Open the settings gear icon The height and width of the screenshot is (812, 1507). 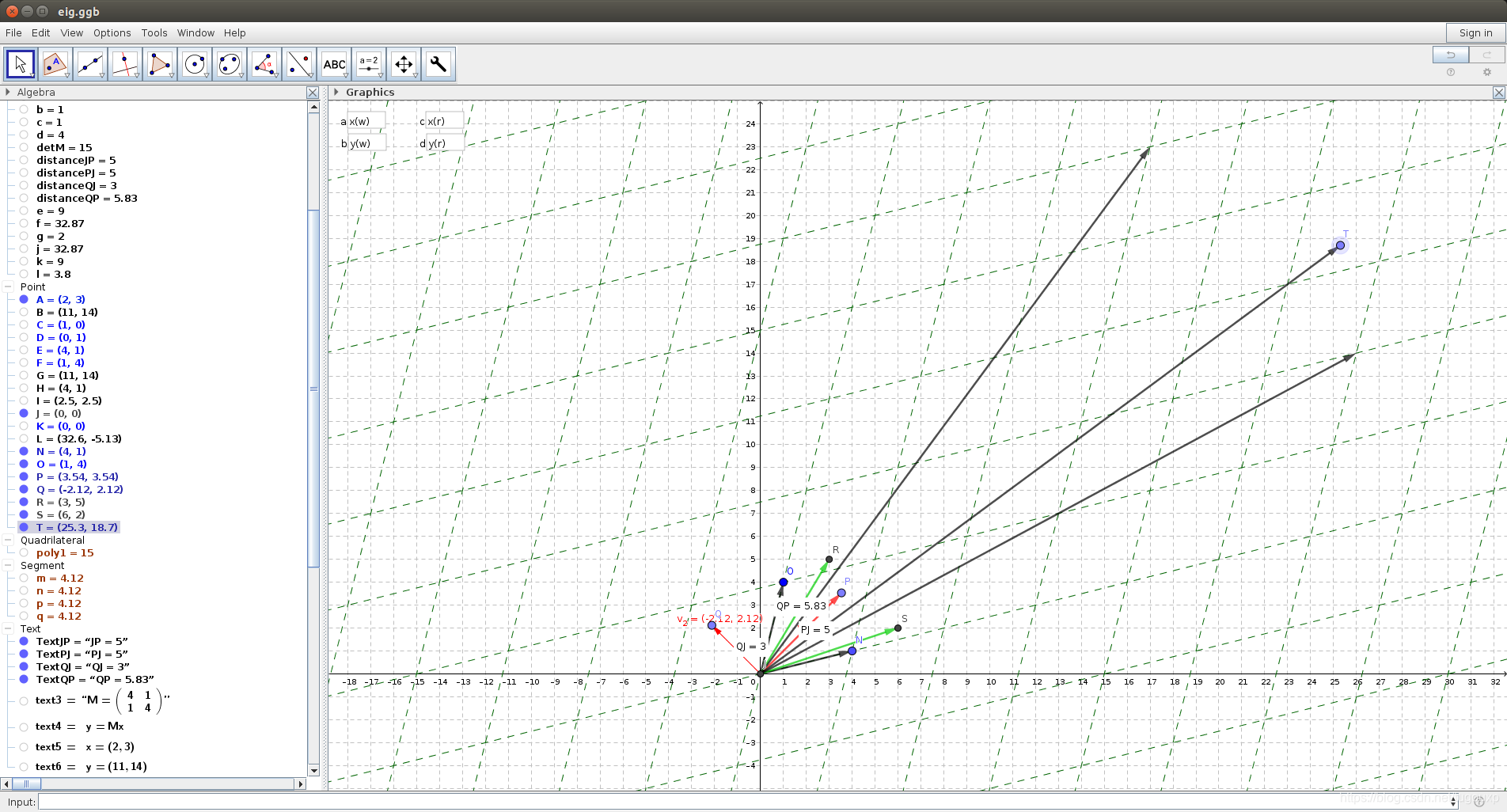[x=1487, y=72]
